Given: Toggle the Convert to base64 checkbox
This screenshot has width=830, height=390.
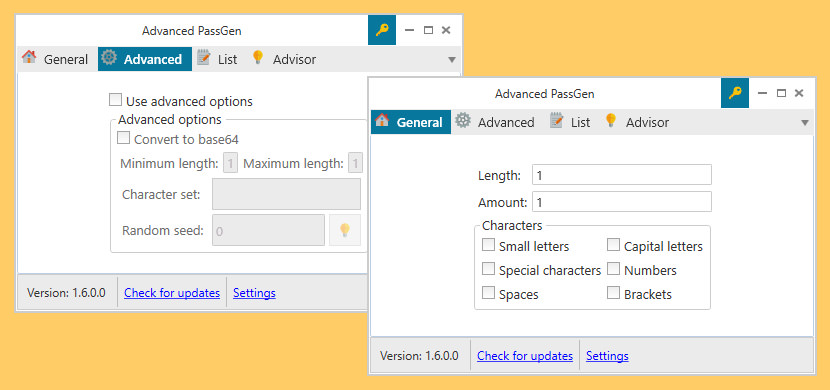Looking at the screenshot, I should (123, 138).
